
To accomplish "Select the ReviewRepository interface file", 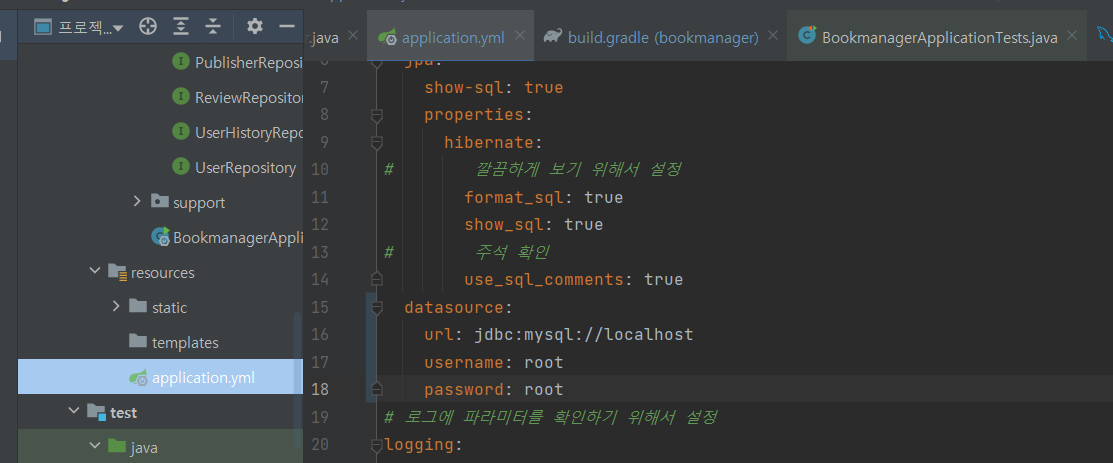I will point(238,97).
